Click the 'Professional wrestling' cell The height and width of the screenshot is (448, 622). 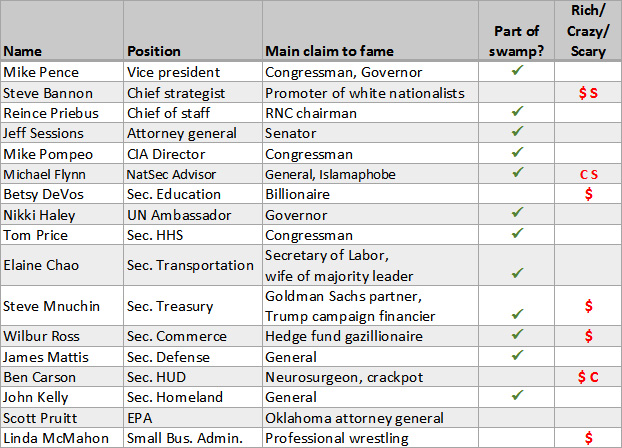click(x=336, y=438)
